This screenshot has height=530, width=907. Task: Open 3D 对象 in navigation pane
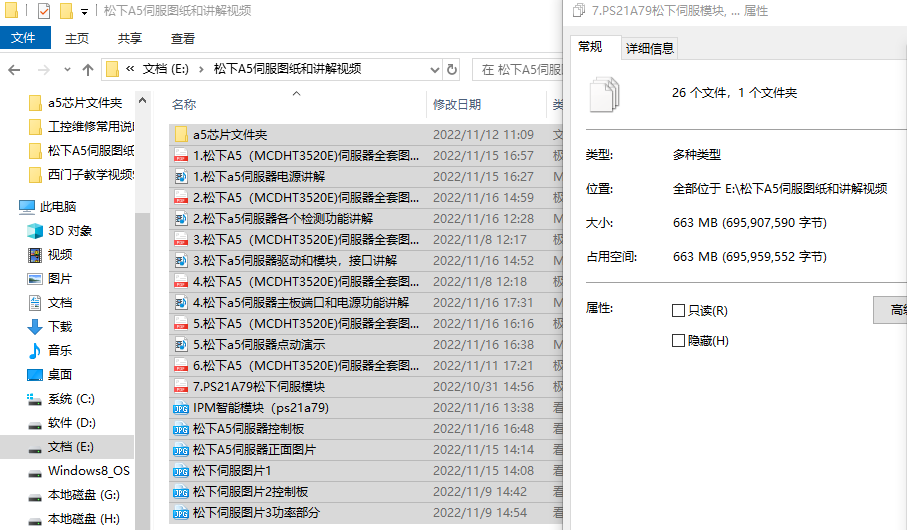(x=69, y=231)
